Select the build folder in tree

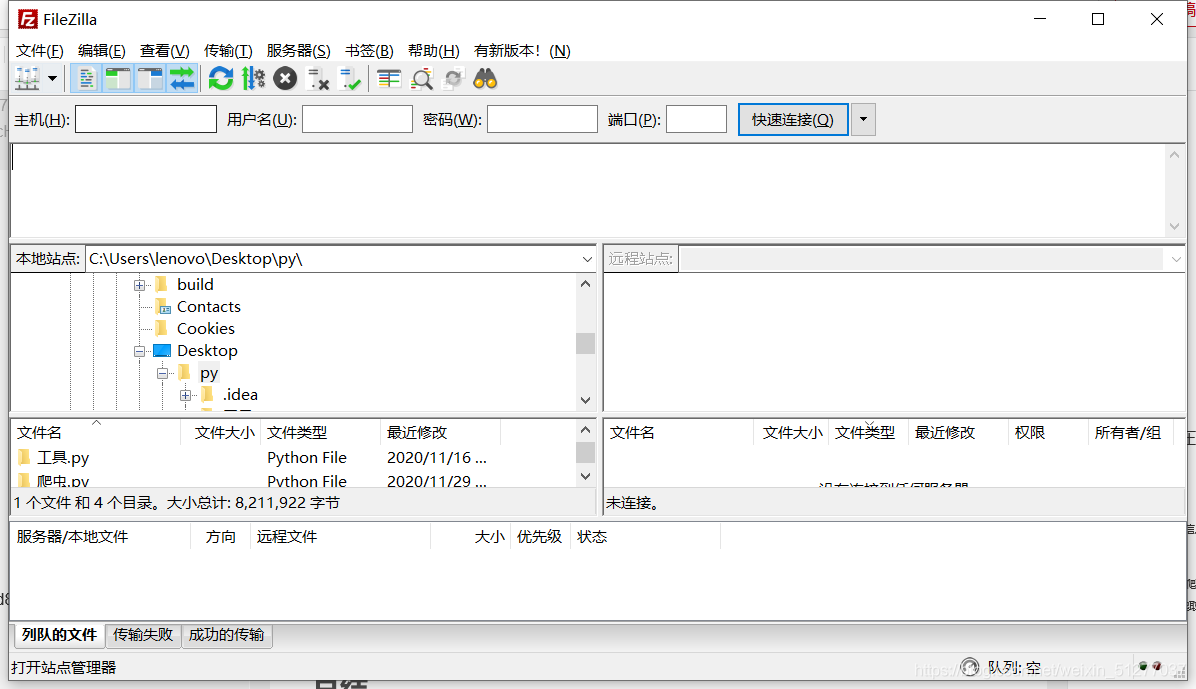pyautogui.click(x=195, y=285)
